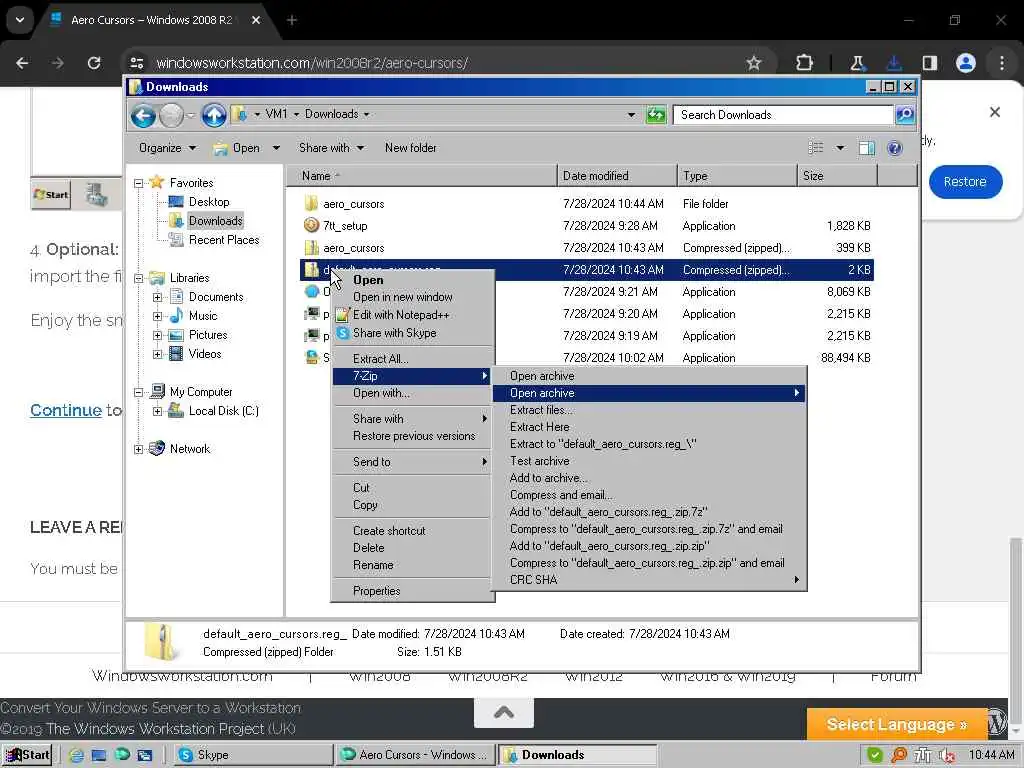1024x768 pixels.
Task: Switch to Aero Cursors taskbar window
Action: point(415,755)
